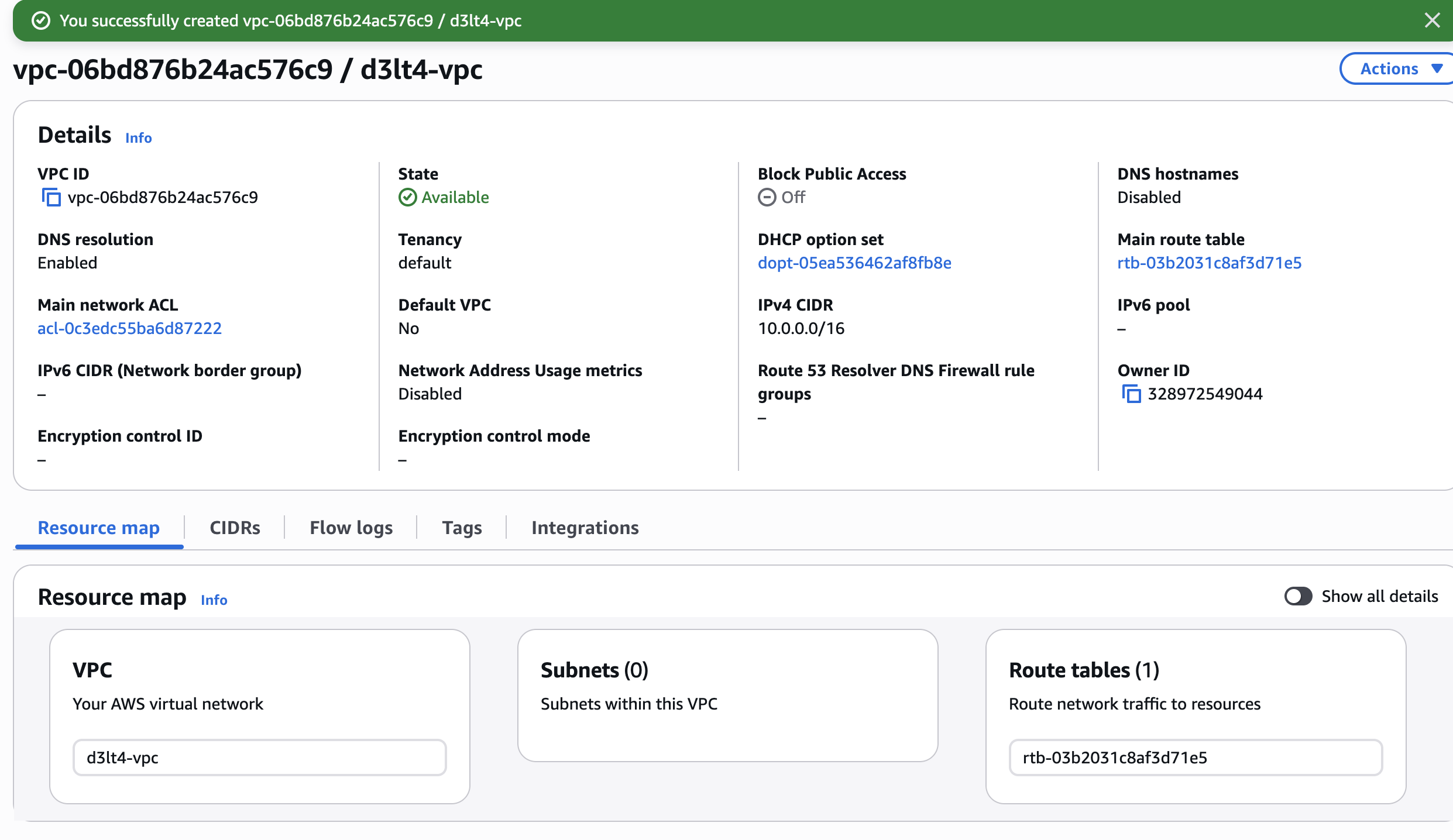Open network ACL acl-0c3edc55ba6d87222 link

(x=129, y=329)
